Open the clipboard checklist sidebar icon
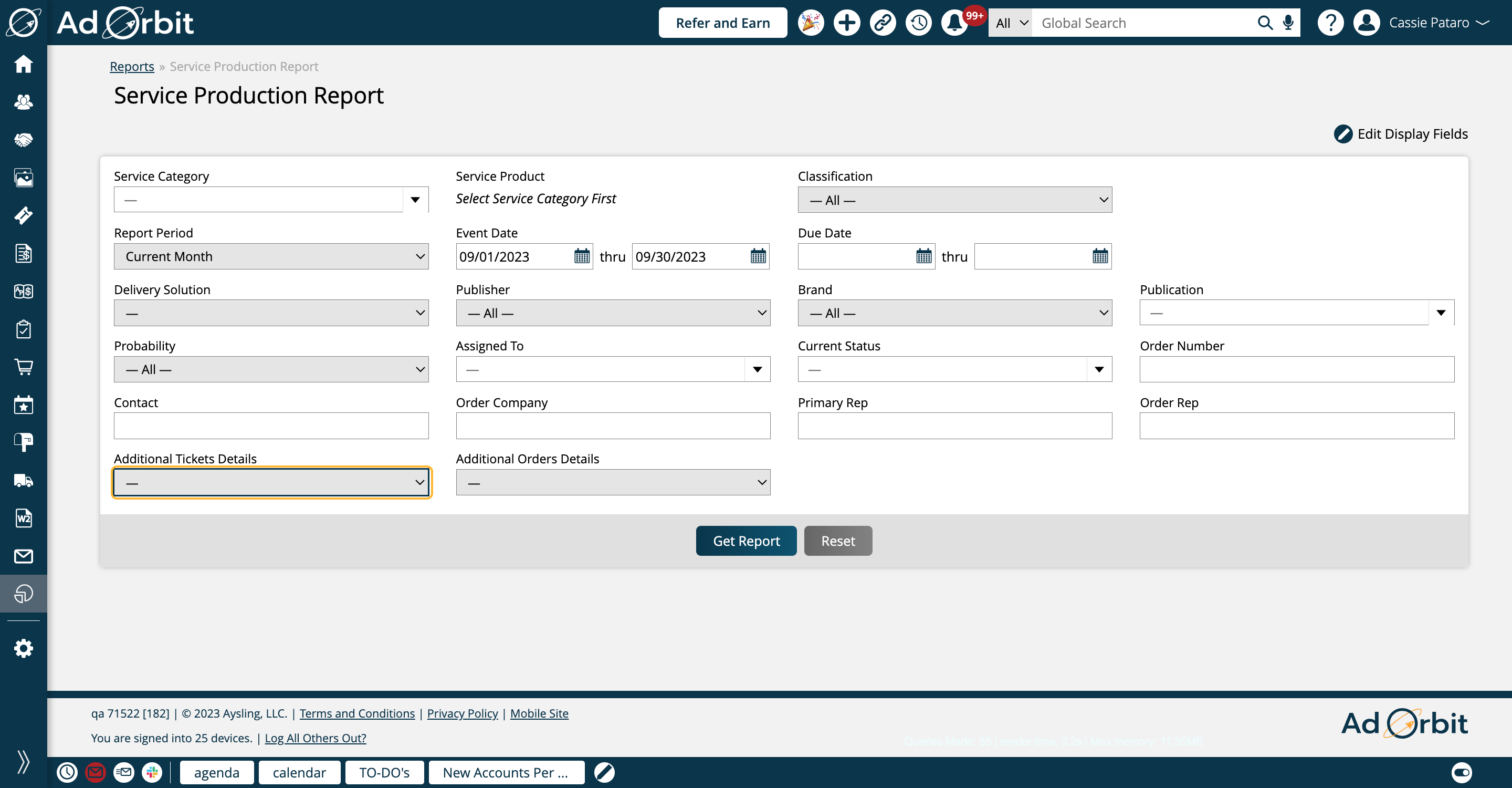Image resolution: width=1512 pixels, height=788 pixels. point(24,329)
